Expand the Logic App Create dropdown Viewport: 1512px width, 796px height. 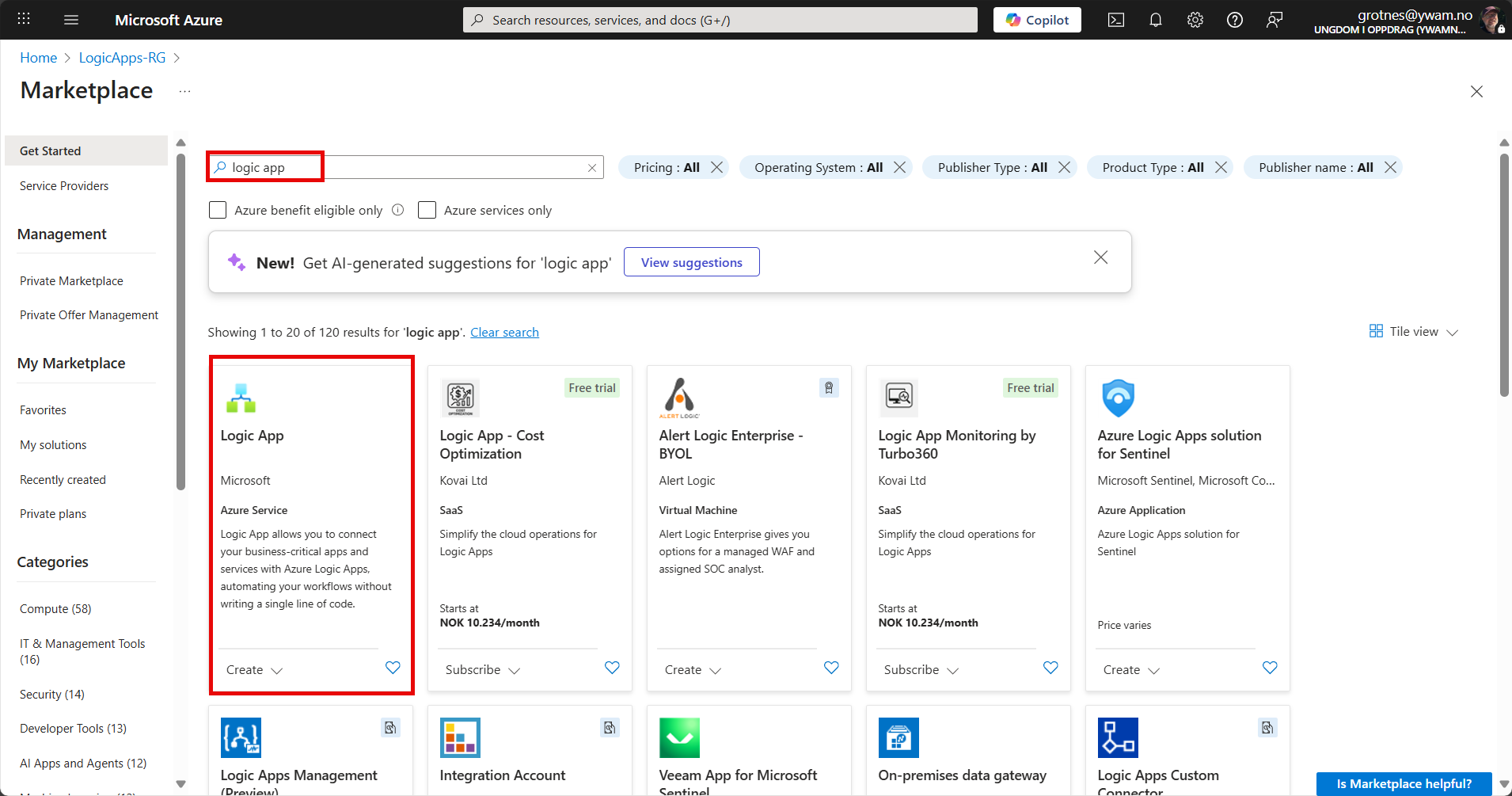[254, 670]
